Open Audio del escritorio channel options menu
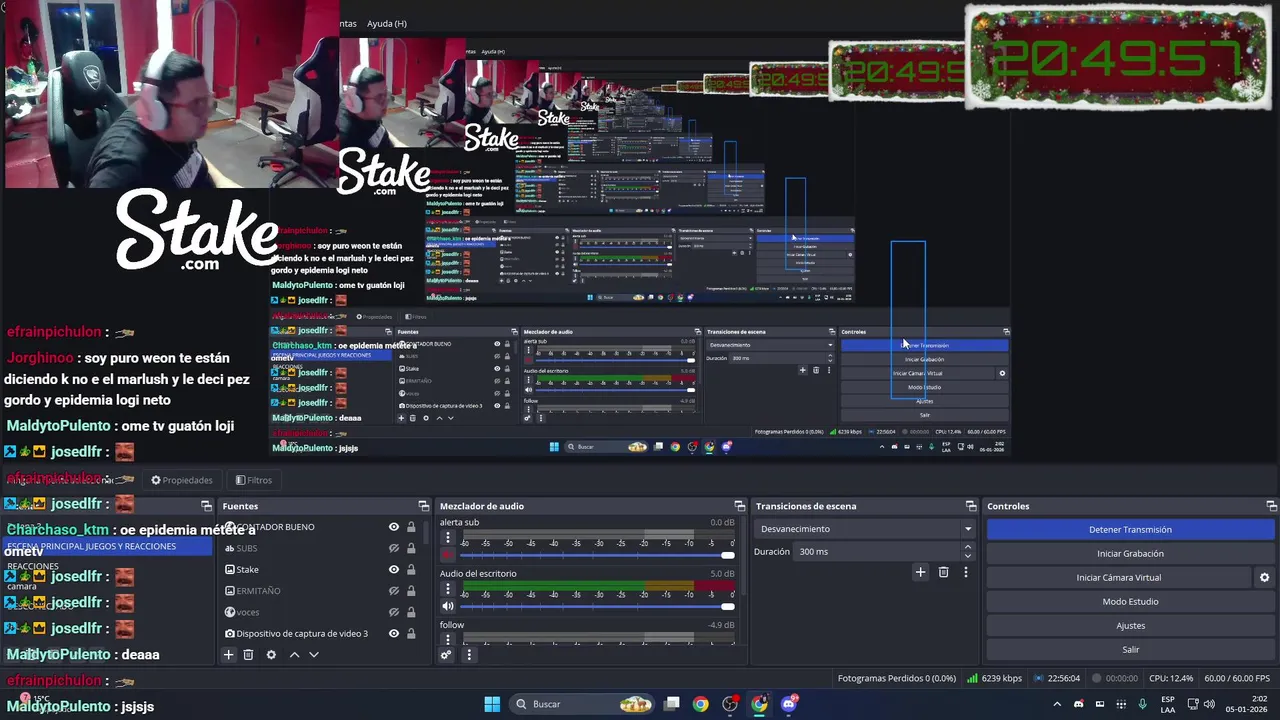Viewport: 1280px width, 720px height. tap(448, 589)
